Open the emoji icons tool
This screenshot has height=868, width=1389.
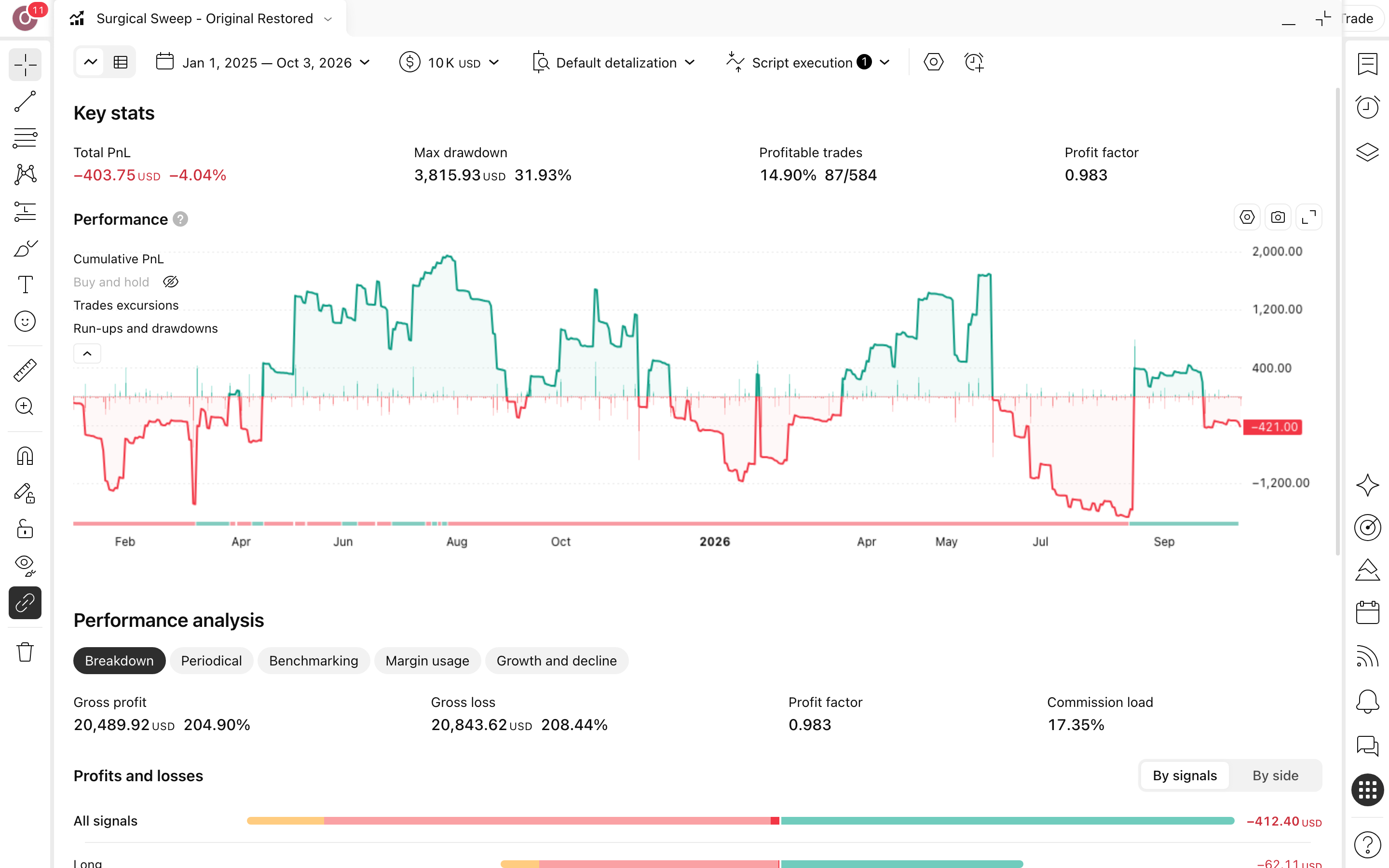coord(25,322)
